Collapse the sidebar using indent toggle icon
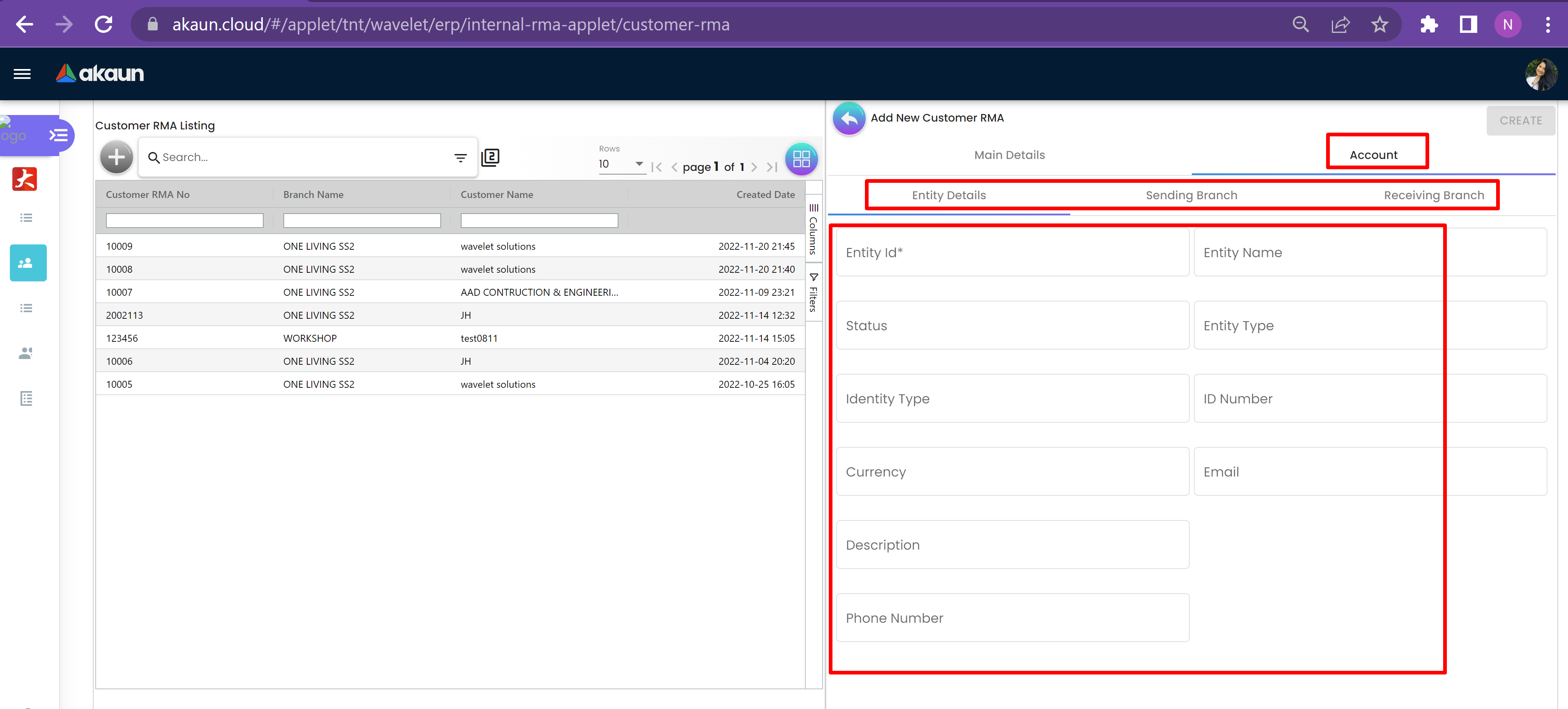Screen dimensions: 1568x709 [x=59, y=135]
